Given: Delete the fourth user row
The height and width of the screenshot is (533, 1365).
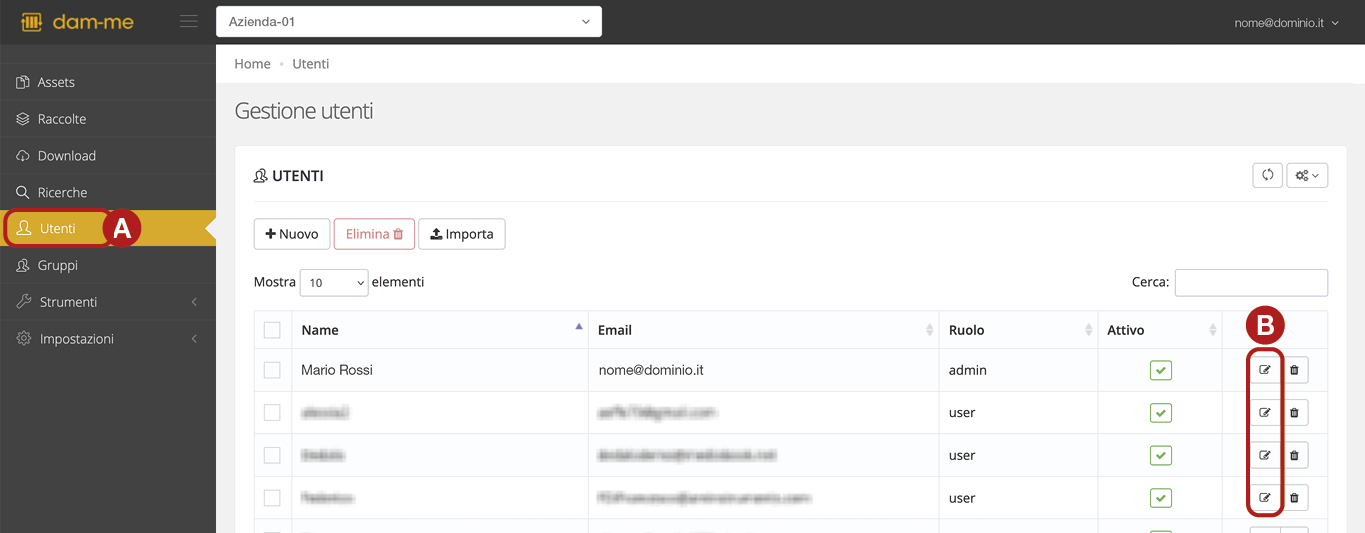Looking at the screenshot, I should click(1294, 498).
